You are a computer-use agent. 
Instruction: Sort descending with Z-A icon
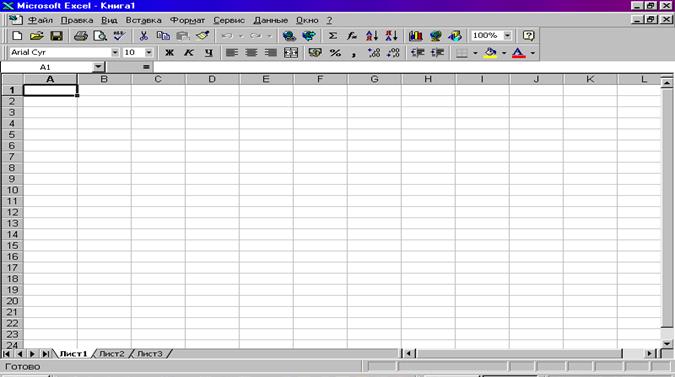click(391, 36)
